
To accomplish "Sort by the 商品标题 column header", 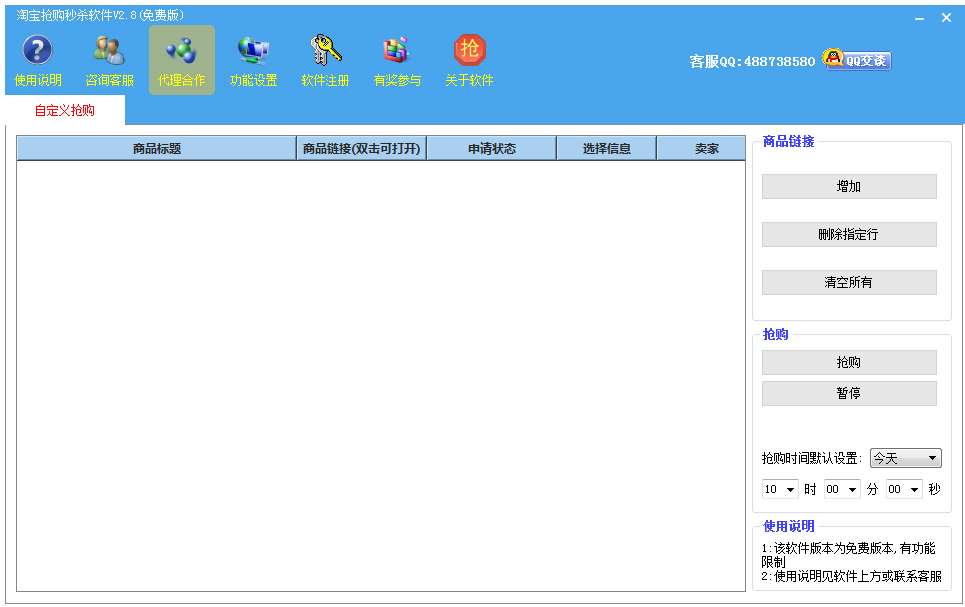I will point(157,149).
